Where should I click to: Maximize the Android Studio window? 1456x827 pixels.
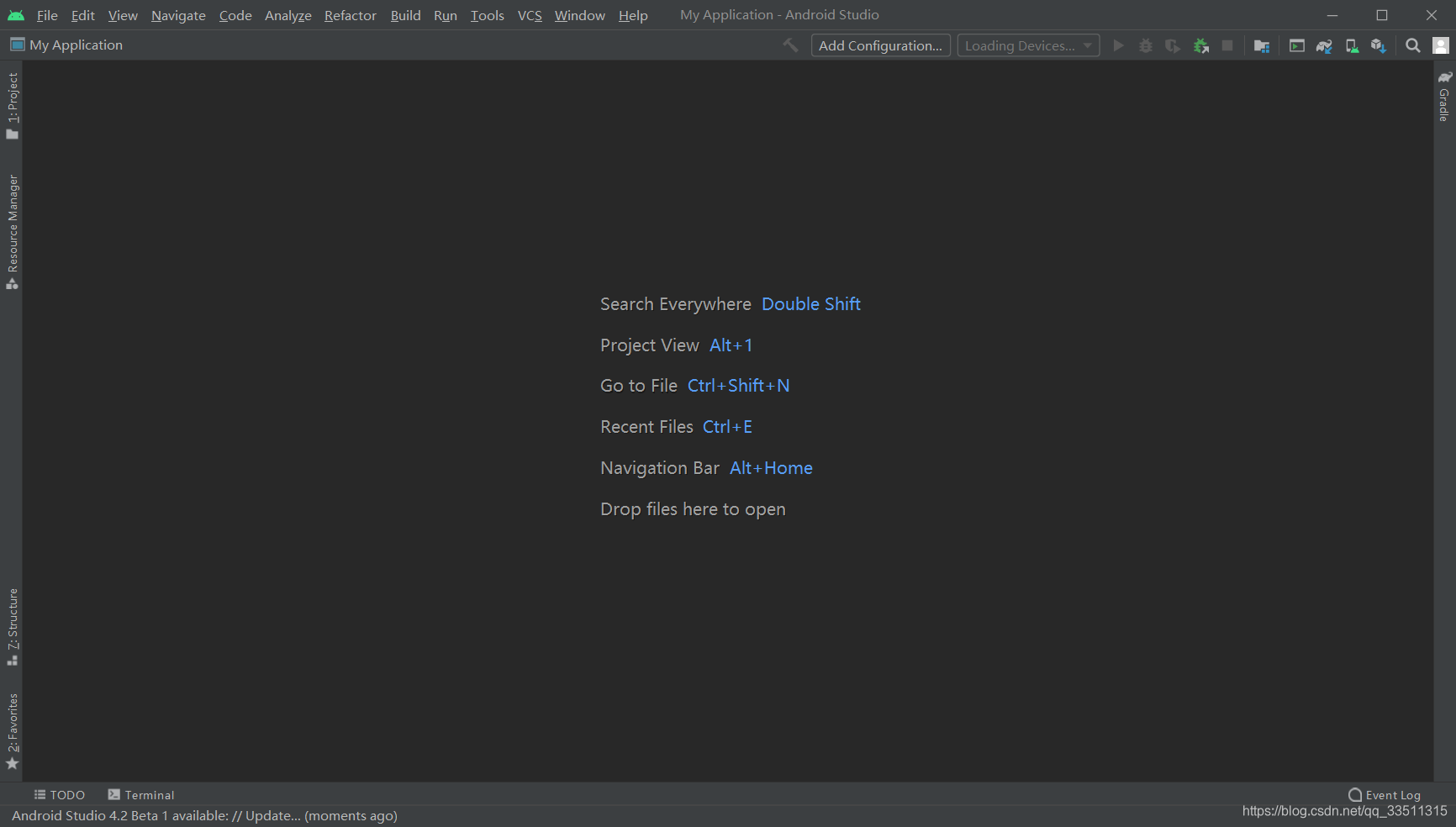pyautogui.click(x=1381, y=15)
